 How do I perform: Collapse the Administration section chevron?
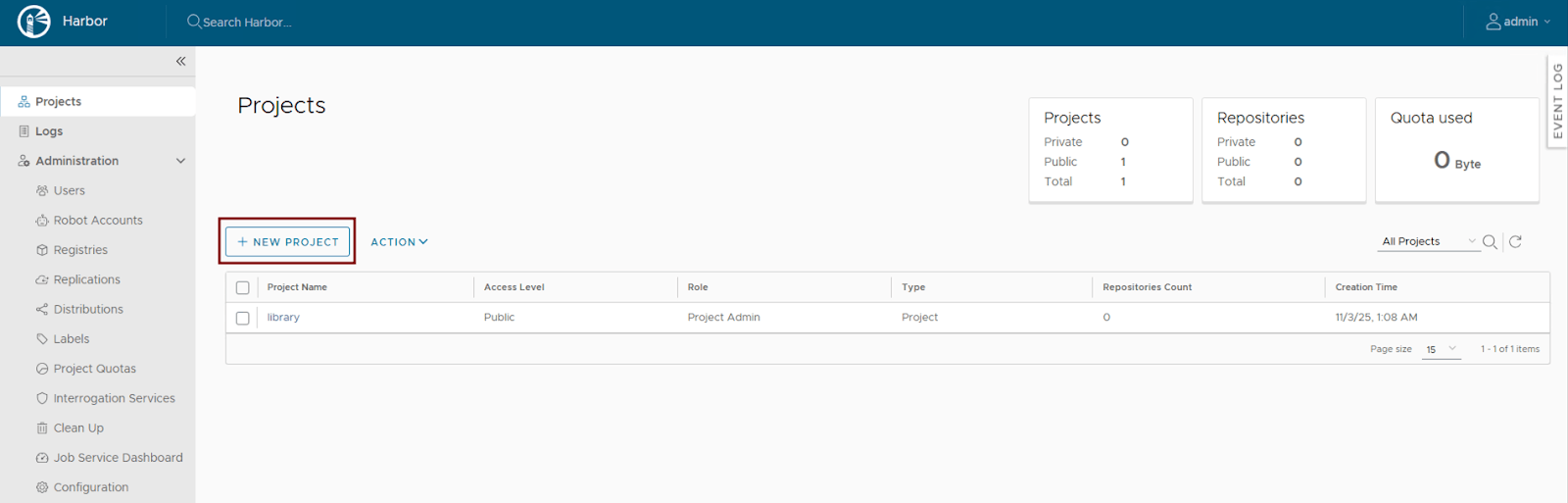click(x=180, y=161)
